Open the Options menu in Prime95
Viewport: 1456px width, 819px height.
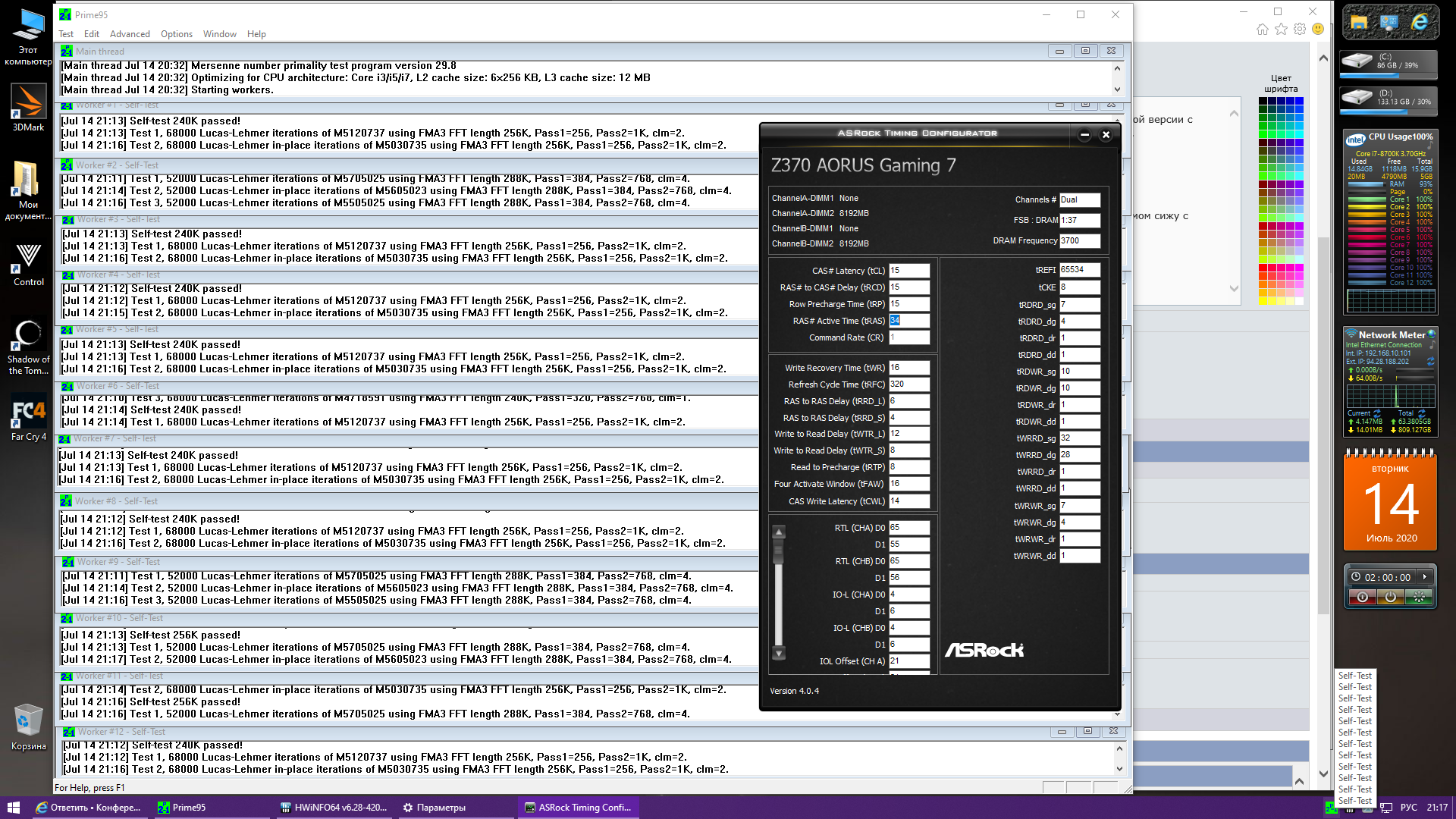tap(176, 34)
